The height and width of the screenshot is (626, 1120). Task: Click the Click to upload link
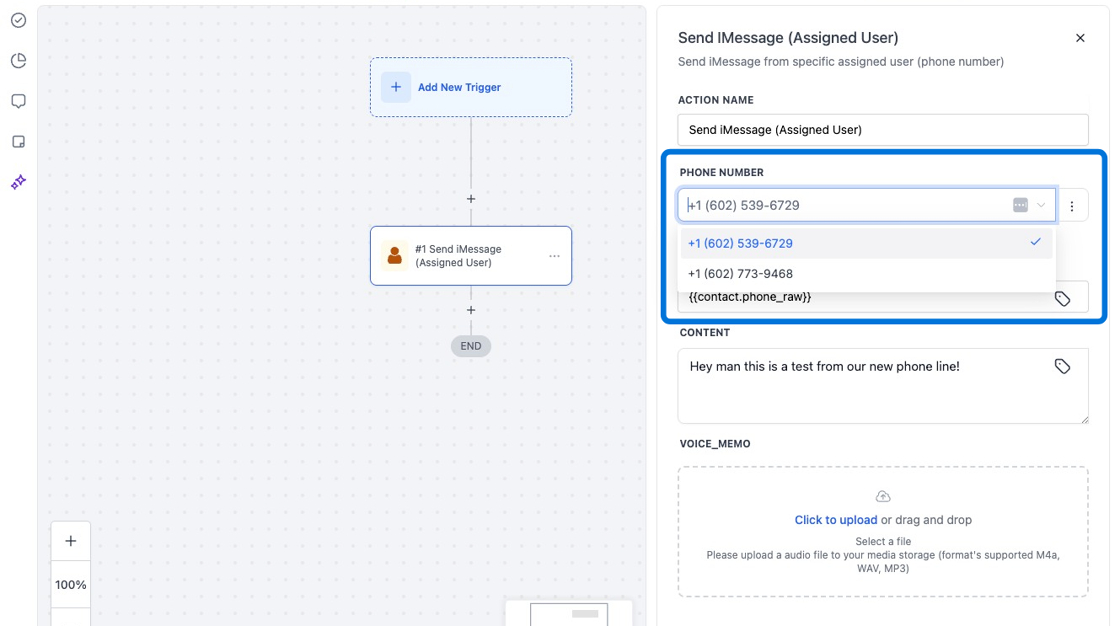(836, 519)
